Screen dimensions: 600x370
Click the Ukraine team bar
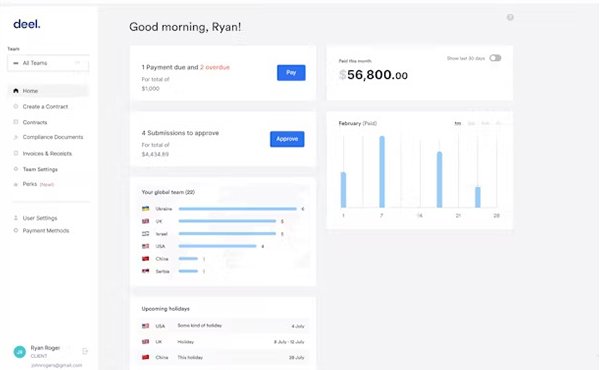click(x=238, y=209)
